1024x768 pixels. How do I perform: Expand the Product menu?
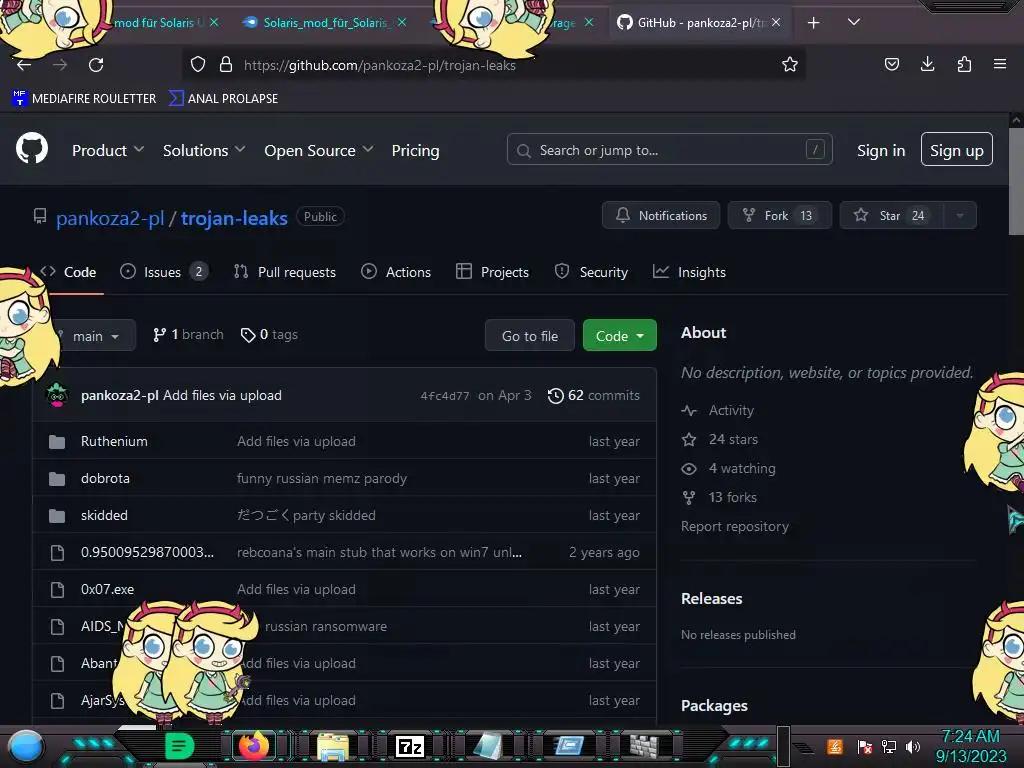[108, 150]
